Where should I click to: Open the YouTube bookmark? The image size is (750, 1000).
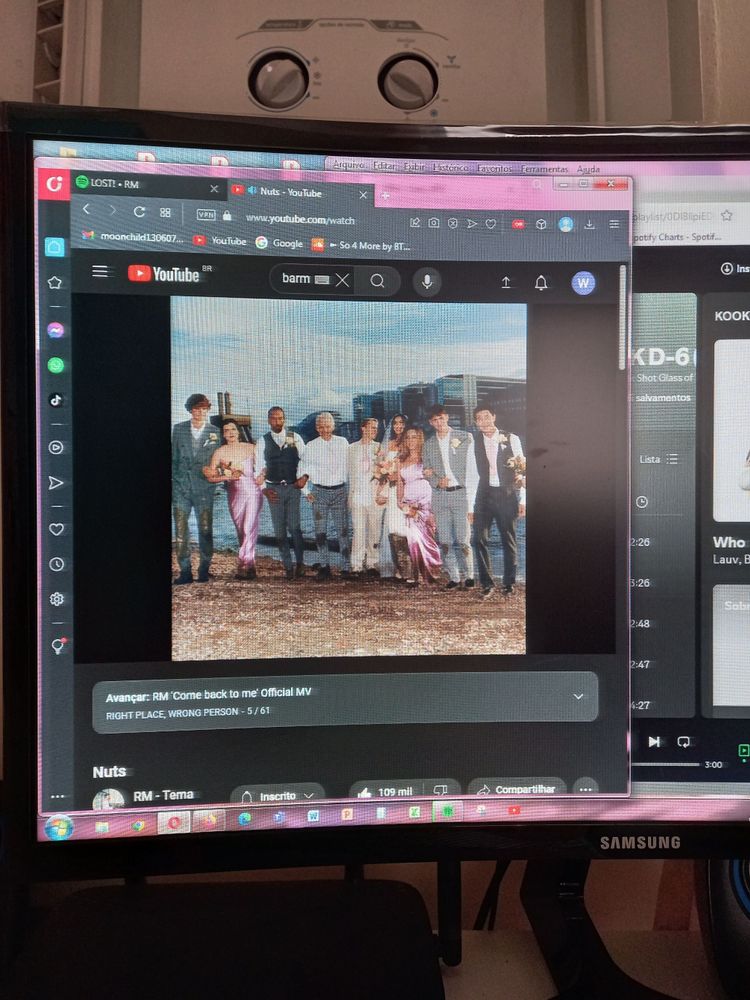click(x=219, y=240)
